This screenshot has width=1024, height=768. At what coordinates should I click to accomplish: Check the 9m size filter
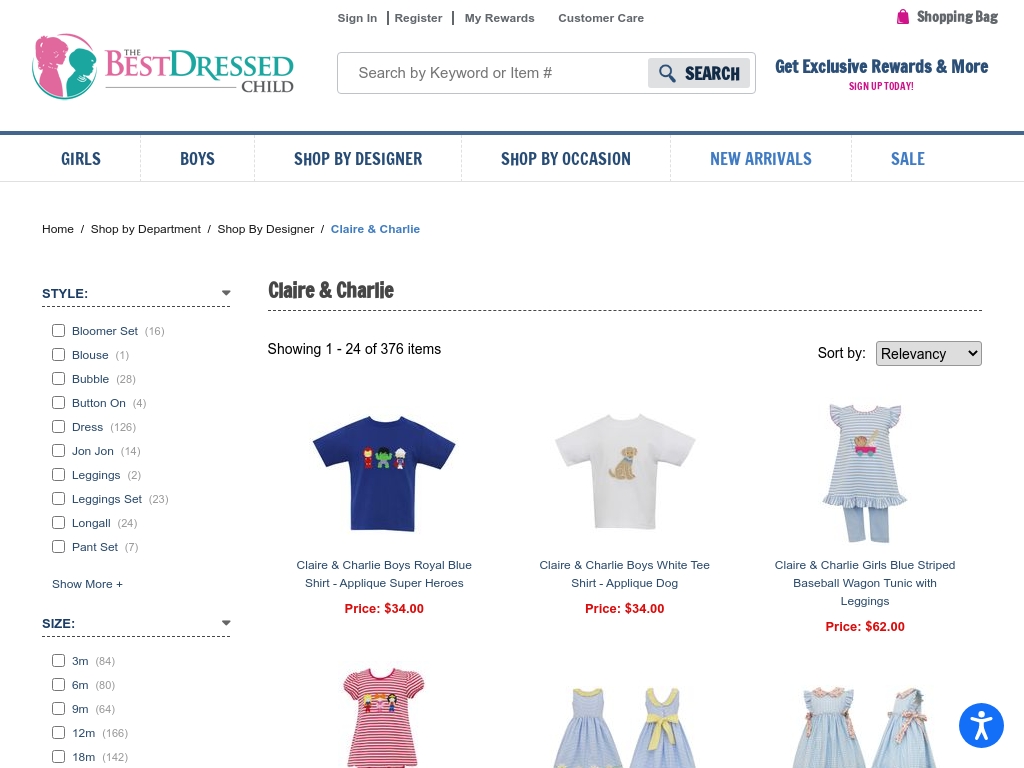pyautogui.click(x=59, y=709)
